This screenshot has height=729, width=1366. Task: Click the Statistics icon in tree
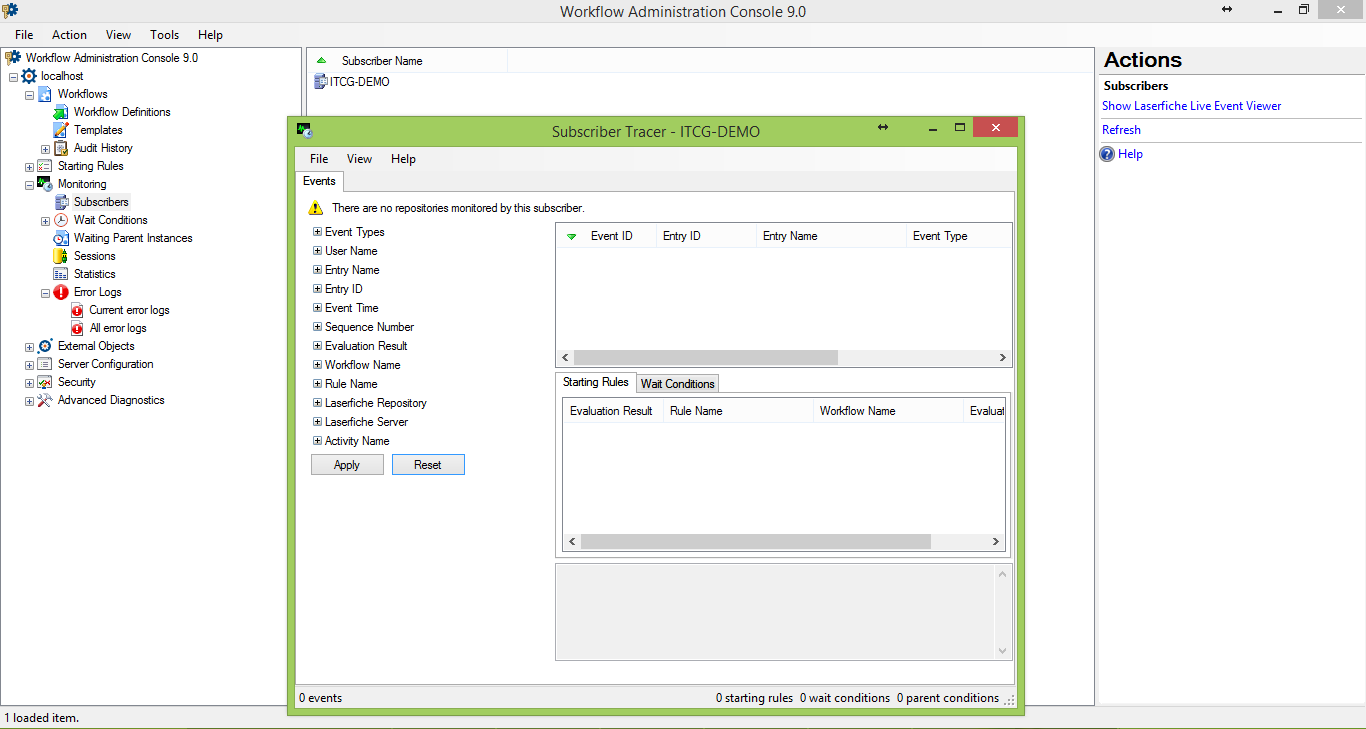point(61,274)
